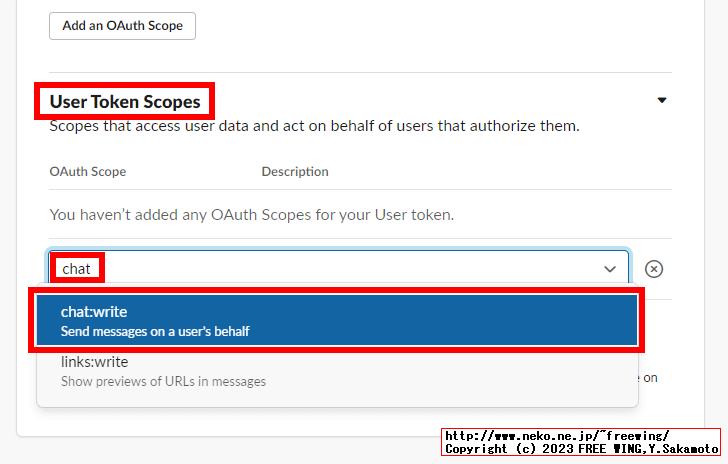Click the Add an OAuth Scope button
This screenshot has height=464, width=728.
pyautogui.click(x=123, y=26)
